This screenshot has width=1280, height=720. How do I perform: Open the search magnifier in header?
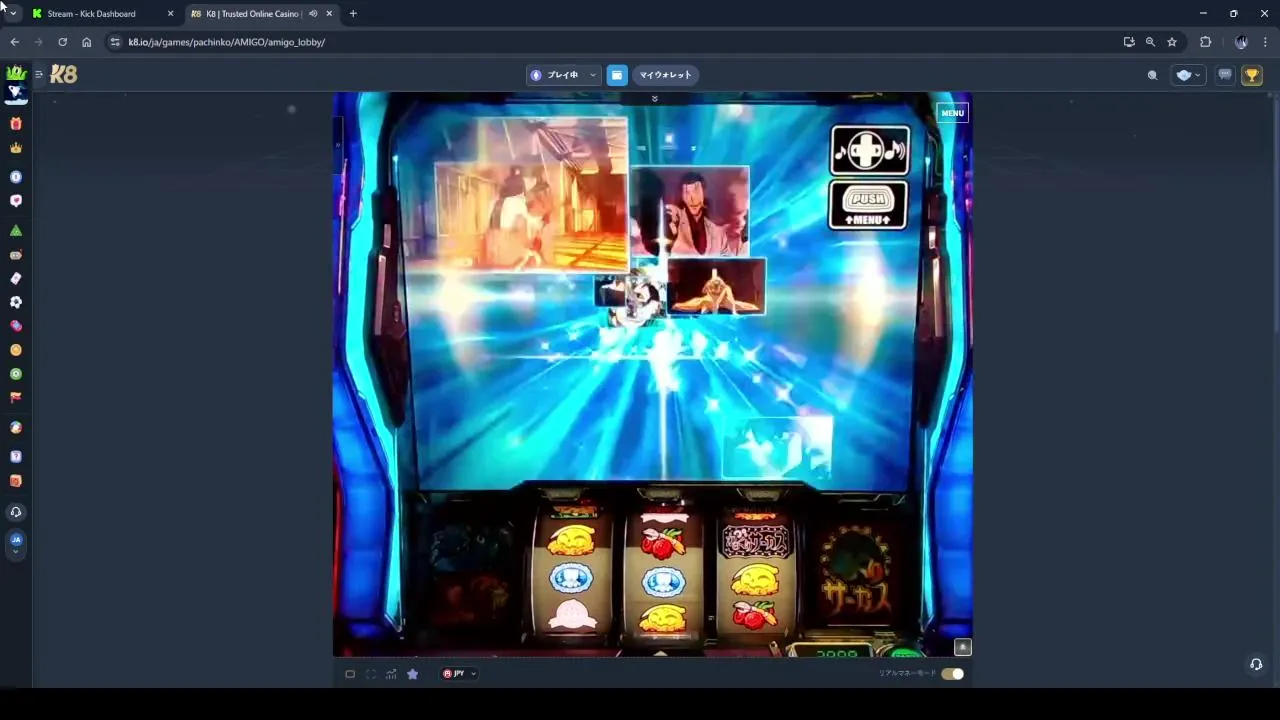[1152, 75]
